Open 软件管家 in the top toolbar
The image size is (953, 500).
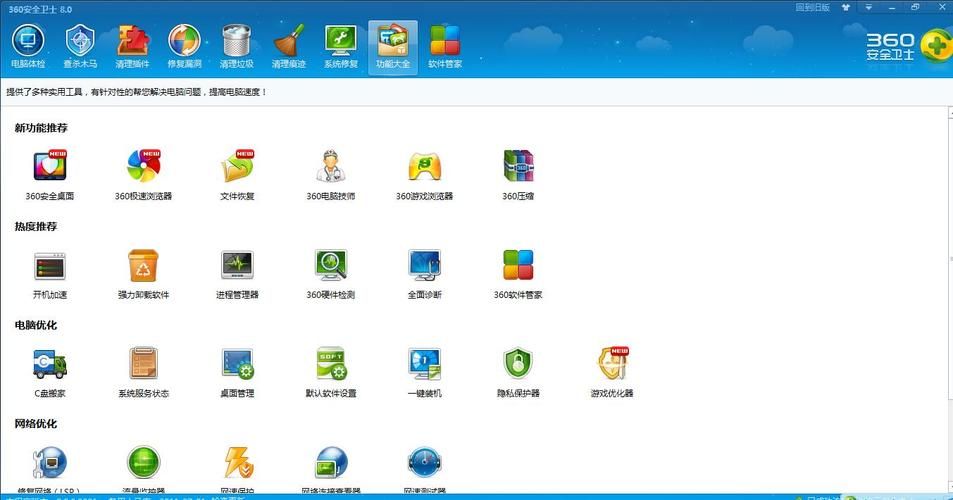point(445,47)
